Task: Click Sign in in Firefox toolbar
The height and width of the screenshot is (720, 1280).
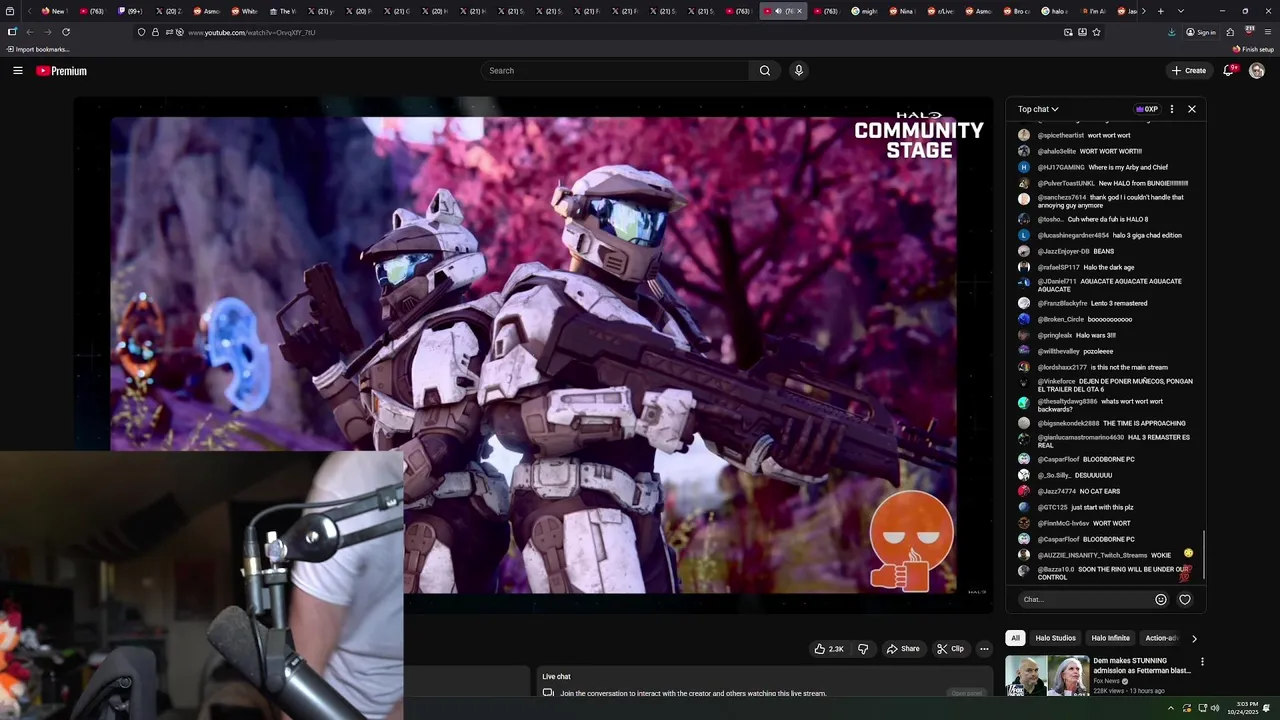Action: click(x=1201, y=32)
